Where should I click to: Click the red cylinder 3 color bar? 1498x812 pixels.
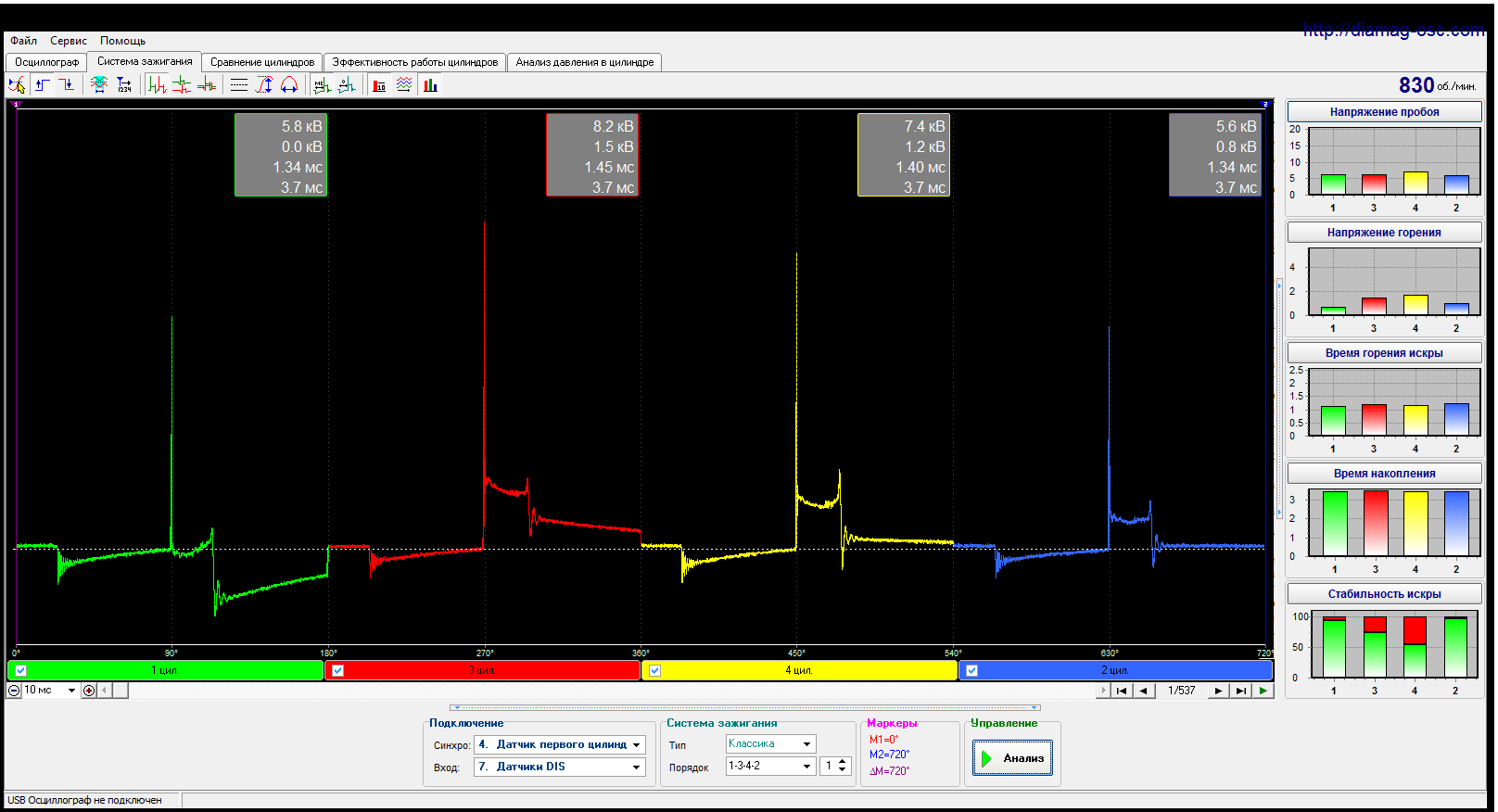(482, 670)
